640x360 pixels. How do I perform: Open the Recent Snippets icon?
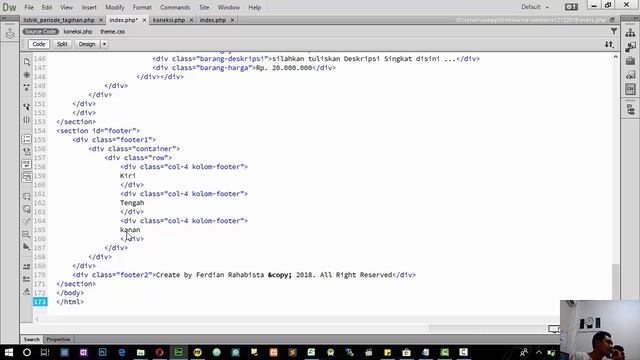(x=27, y=234)
